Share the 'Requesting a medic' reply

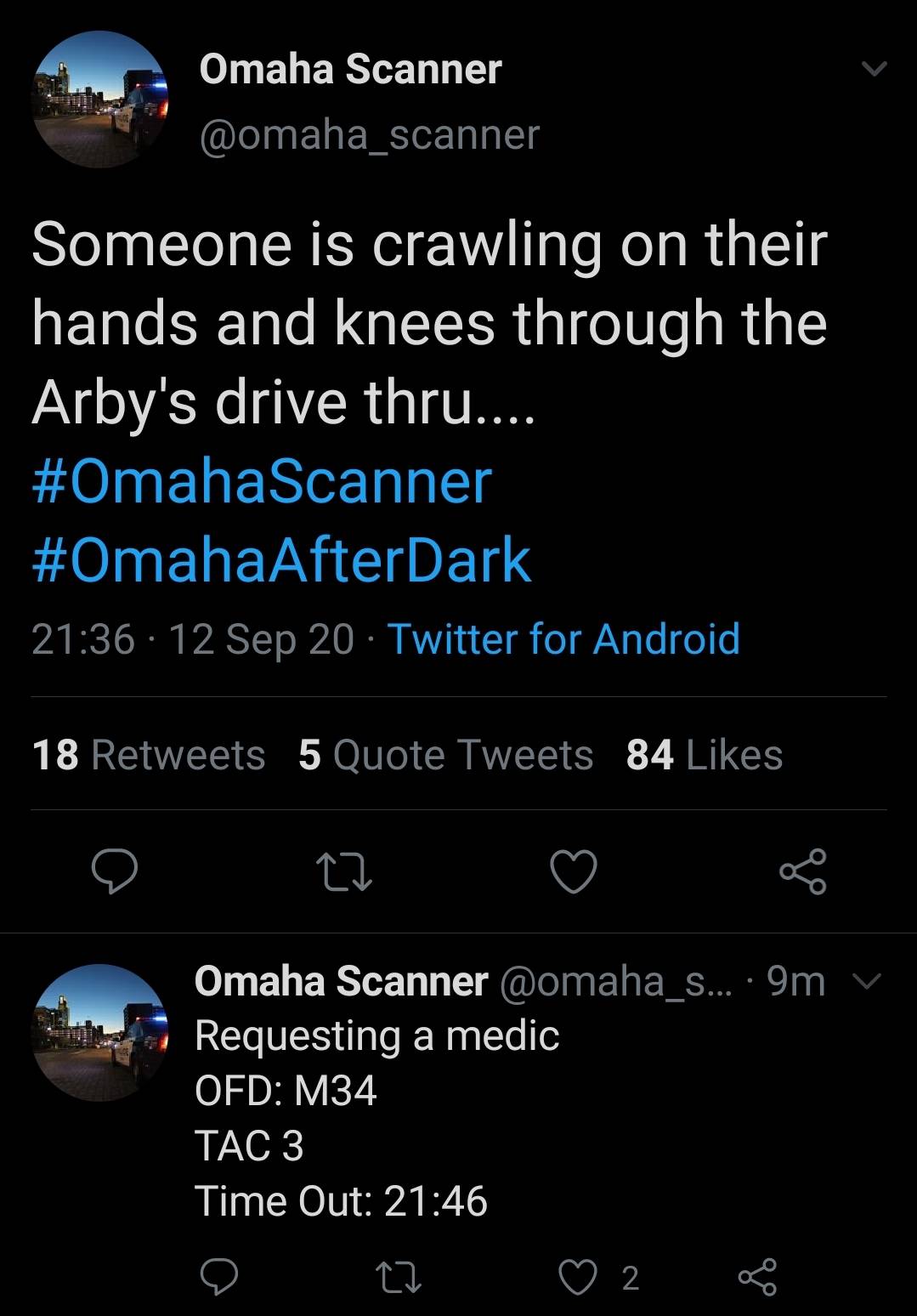(x=757, y=1277)
